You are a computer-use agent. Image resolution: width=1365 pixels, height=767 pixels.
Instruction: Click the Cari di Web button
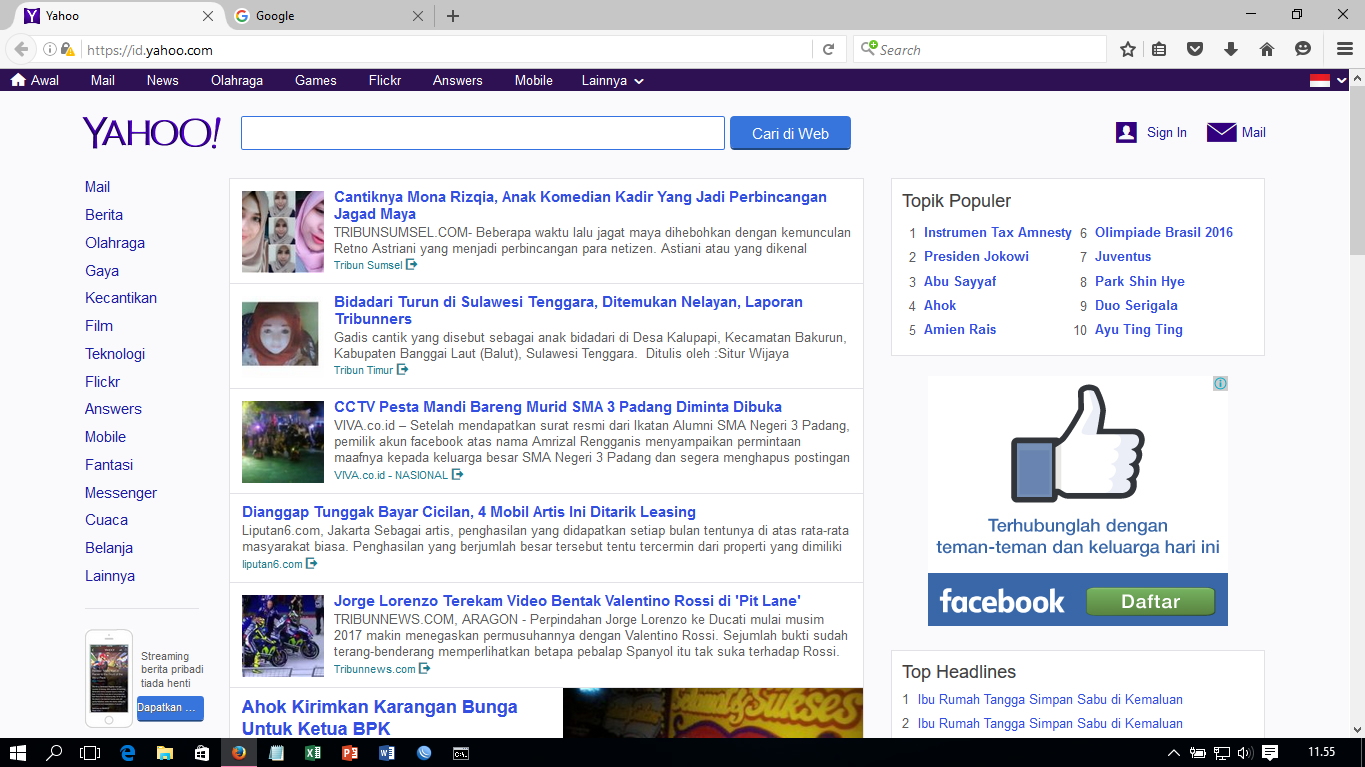(x=790, y=133)
